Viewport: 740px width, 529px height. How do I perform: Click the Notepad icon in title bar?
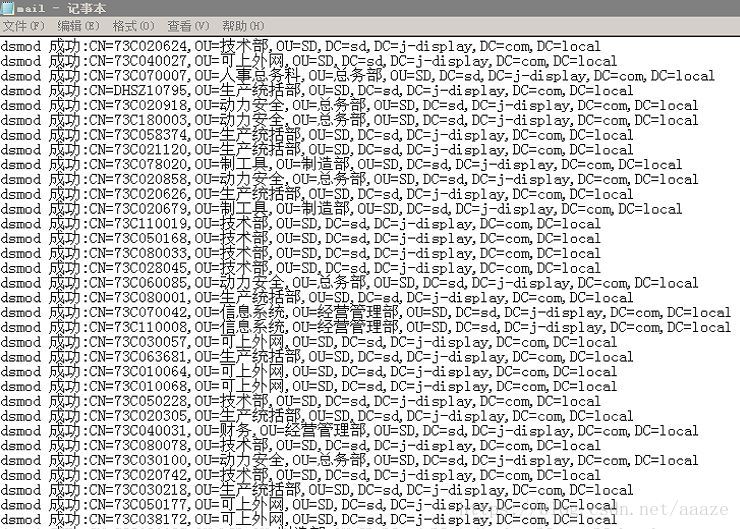[7, 8]
